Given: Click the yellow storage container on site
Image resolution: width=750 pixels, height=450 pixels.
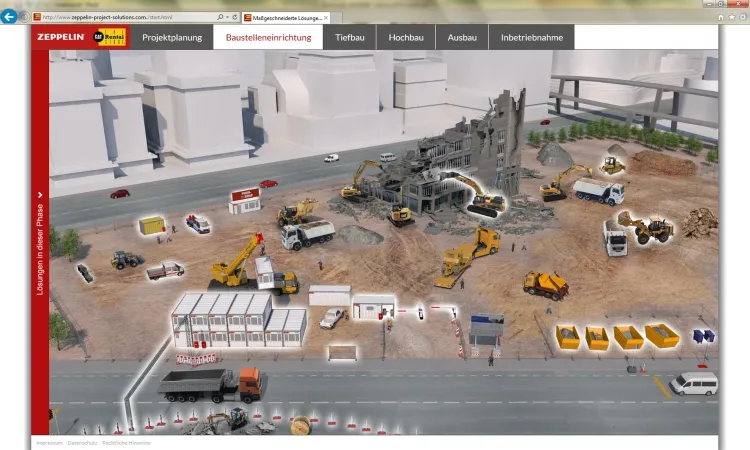Looking at the screenshot, I should click(x=152, y=225).
